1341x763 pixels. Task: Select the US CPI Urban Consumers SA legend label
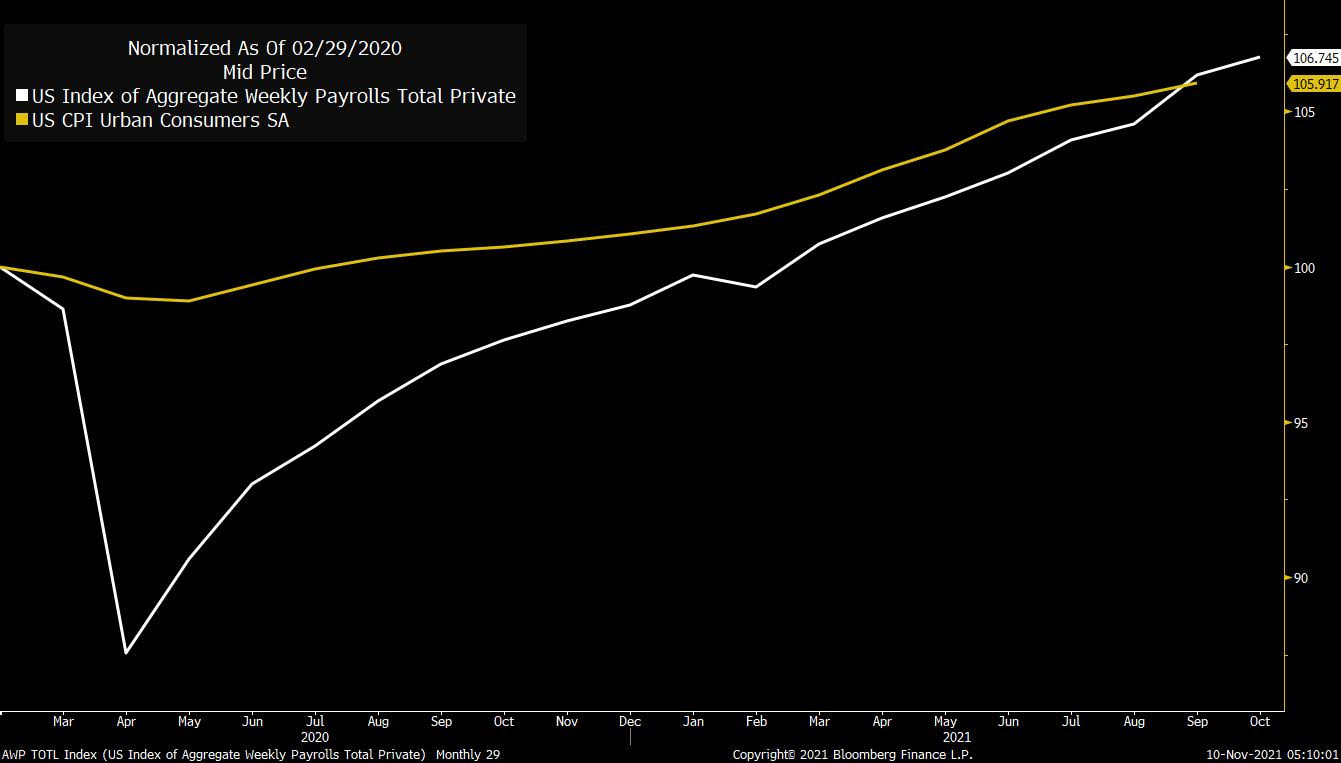160,121
